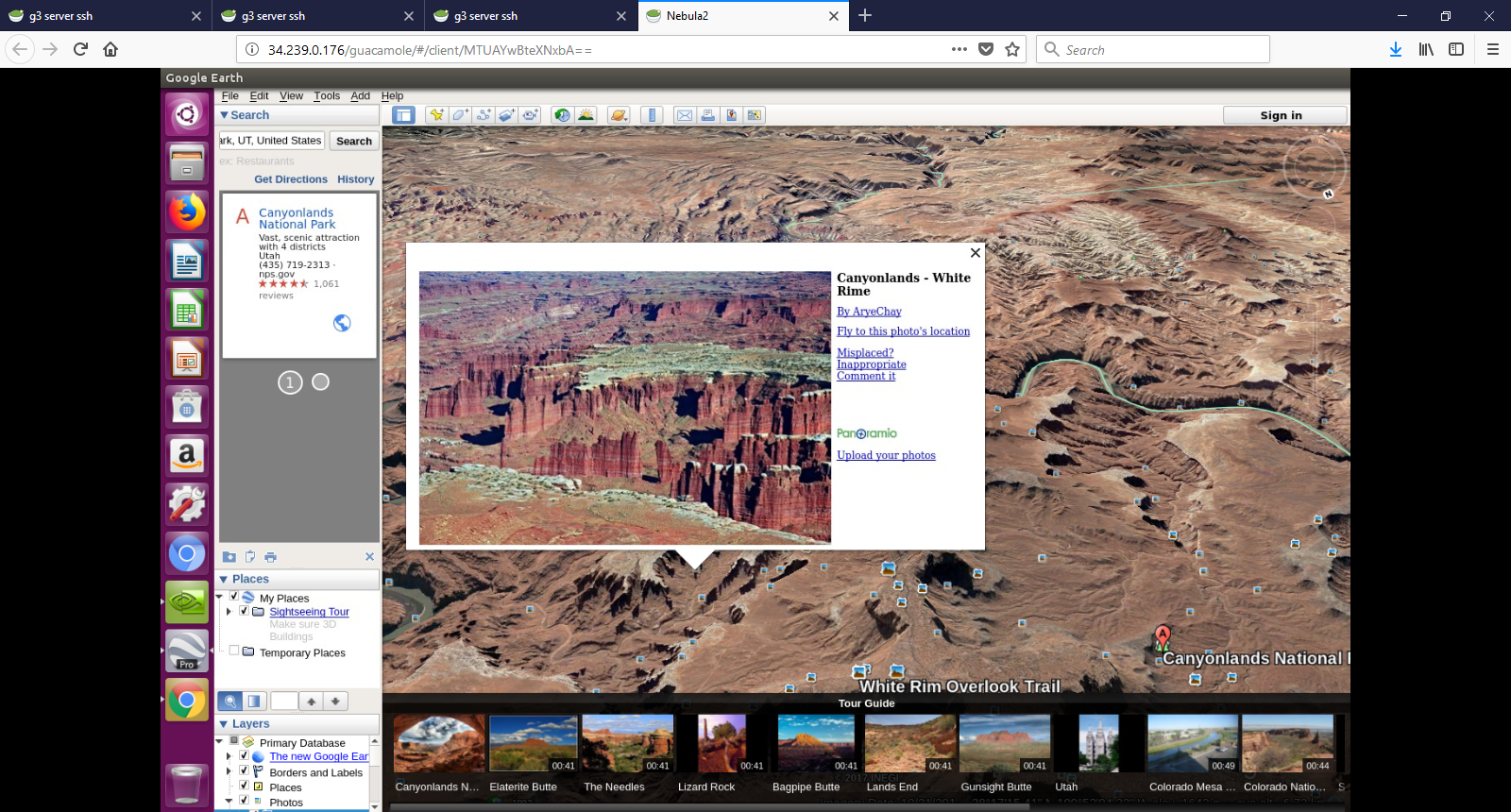Open Amazon from the Ubuntu dock
This screenshot has height=812, width=1511.
point(187,455)
